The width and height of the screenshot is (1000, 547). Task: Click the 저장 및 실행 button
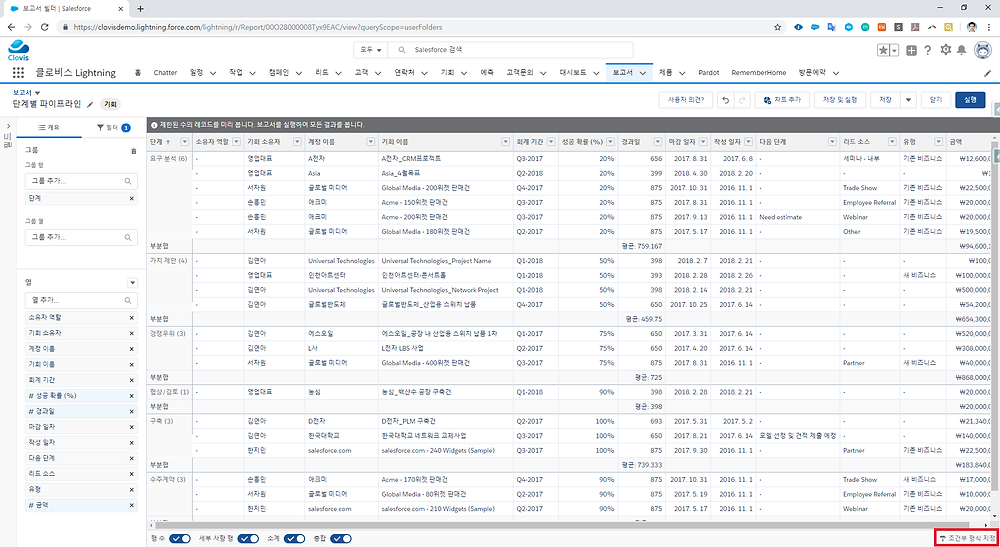click(840, 100)
